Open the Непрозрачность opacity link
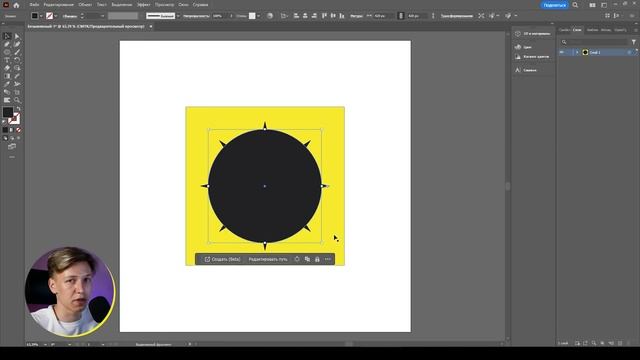Screen dimensions: 640x360 pyautogui.click(x=196, y=16)
